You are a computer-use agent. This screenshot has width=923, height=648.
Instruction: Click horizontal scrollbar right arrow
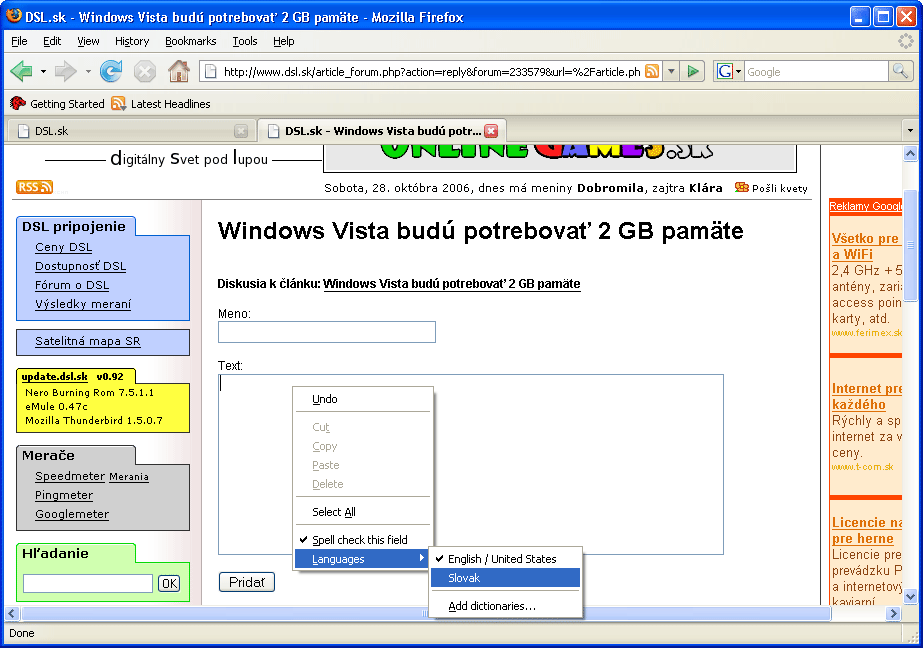[894, 613]
